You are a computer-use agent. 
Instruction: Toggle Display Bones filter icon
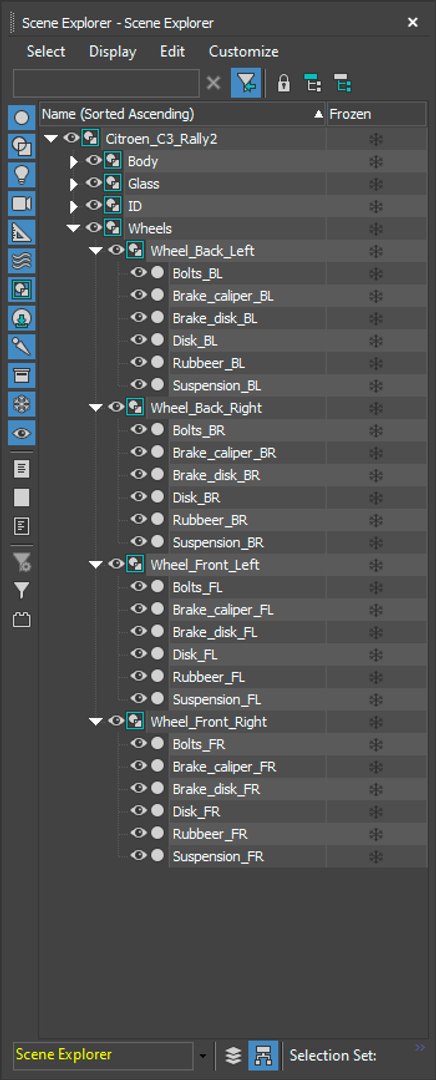point(21,346)
